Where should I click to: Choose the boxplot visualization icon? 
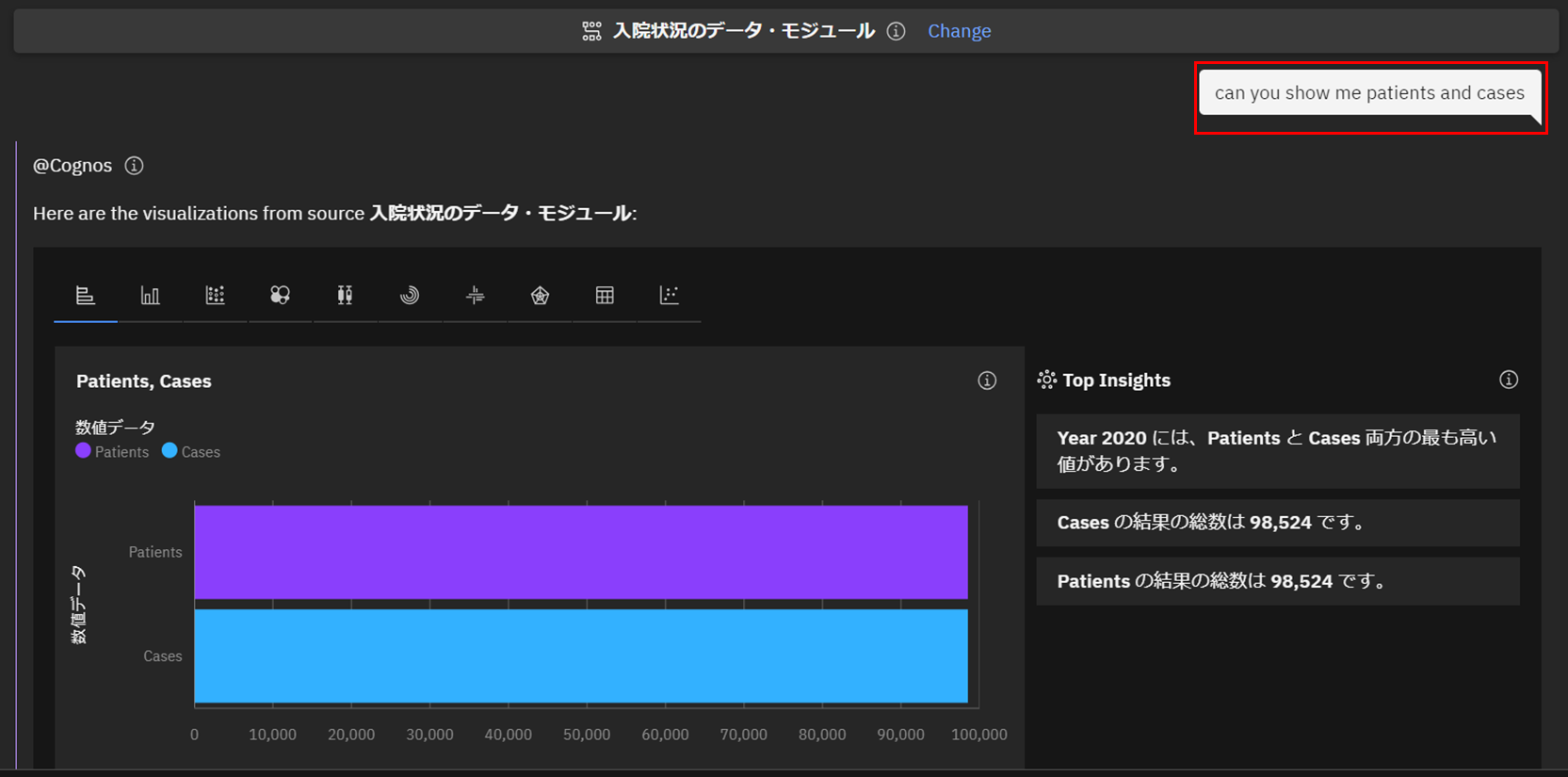tap(345, 296)
